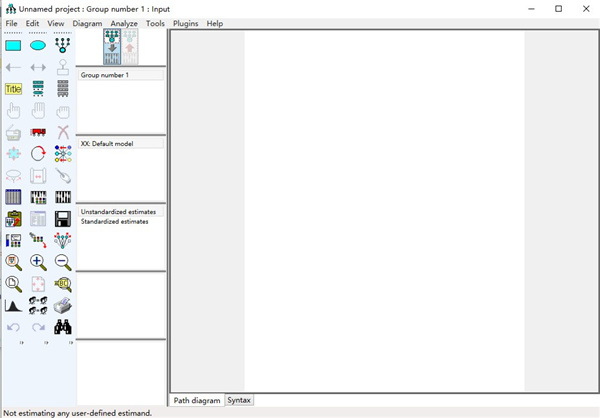Viewport: 600px width, 418px height.
Task: Select Group number 1 in groups panel
Action: click(105, 76)
